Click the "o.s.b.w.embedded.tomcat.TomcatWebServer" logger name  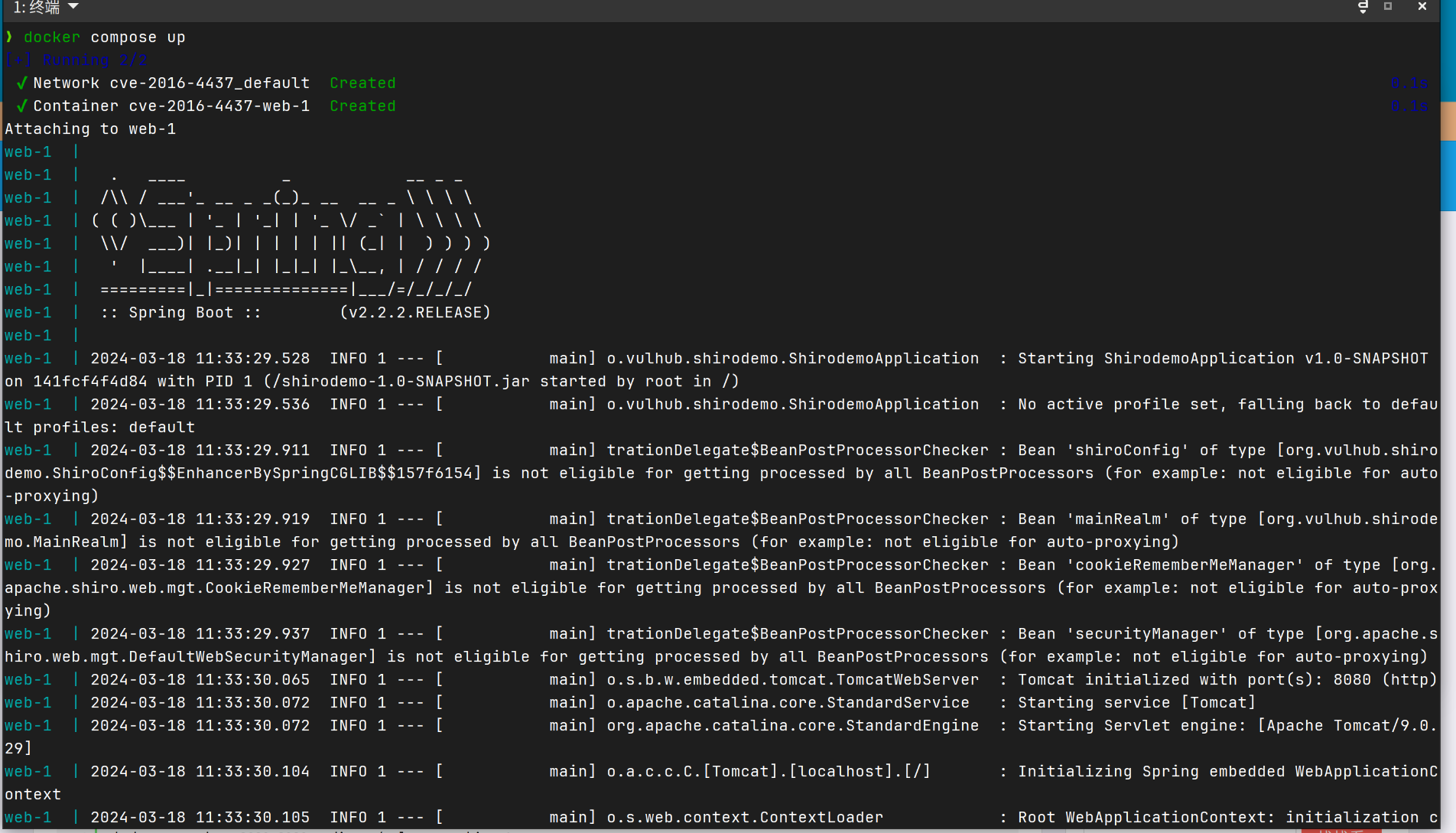[793, 680]
